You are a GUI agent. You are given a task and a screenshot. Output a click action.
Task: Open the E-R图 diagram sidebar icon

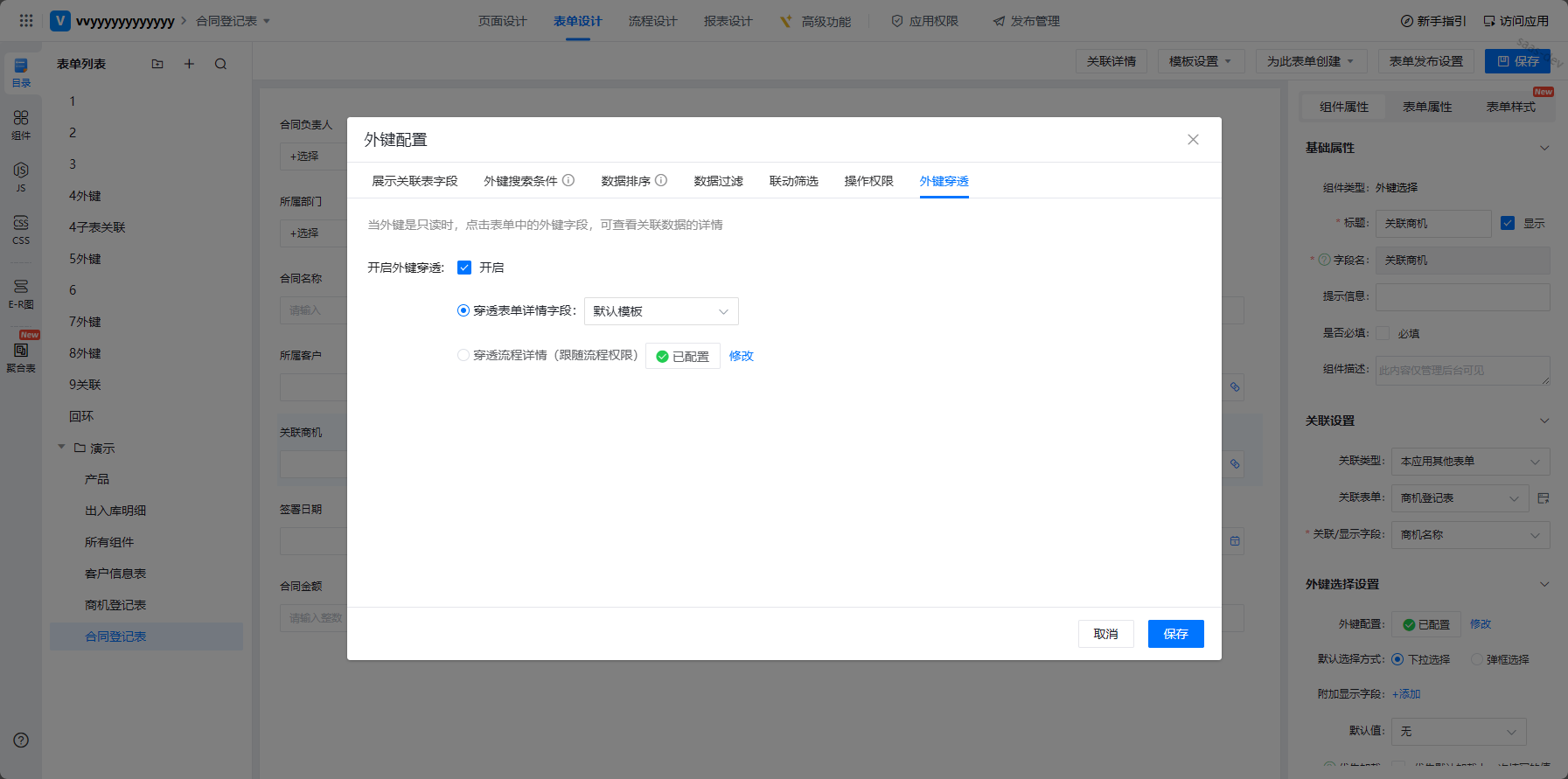tap(21, 293)
